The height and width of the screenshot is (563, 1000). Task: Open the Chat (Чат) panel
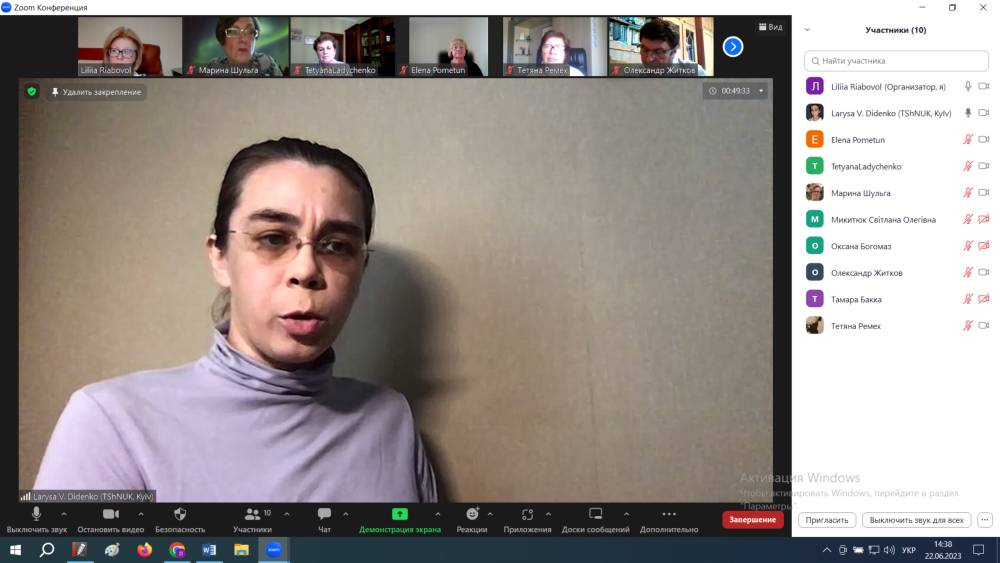(x=324, y=515)
